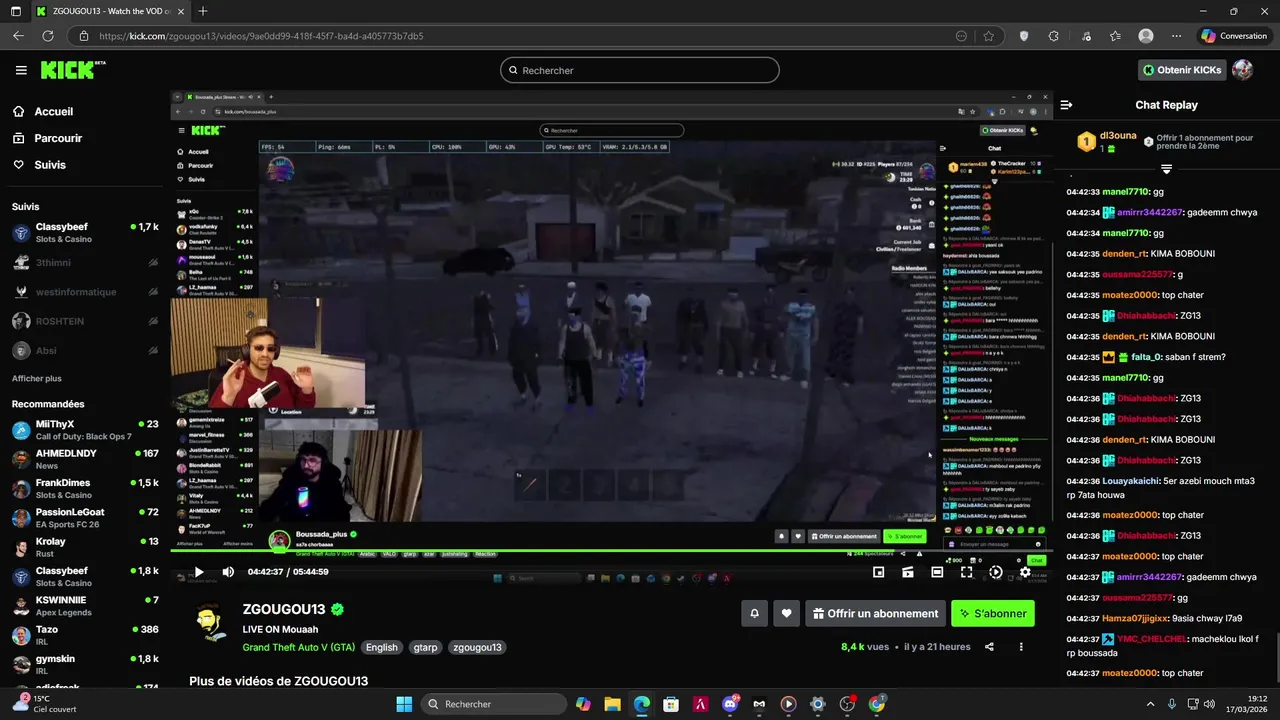The image size is (1280, 720).
Task: Go back in the browser
Action: (x=18, y=36)
